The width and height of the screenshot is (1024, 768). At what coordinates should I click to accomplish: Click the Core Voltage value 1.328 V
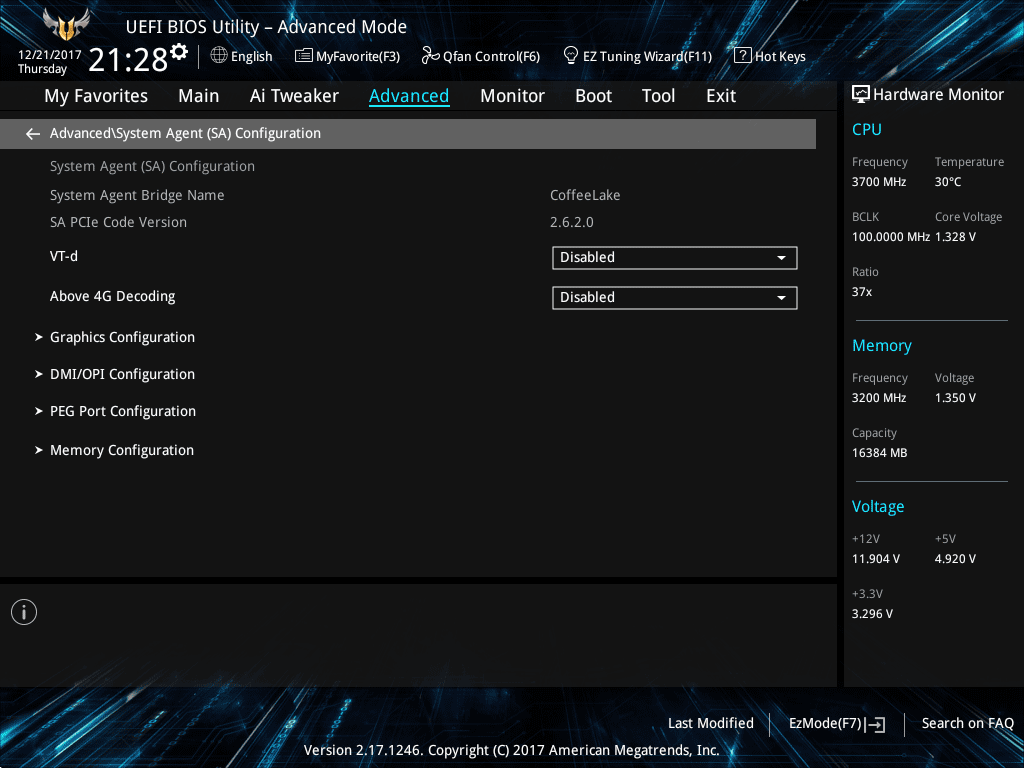click(955, 236)
